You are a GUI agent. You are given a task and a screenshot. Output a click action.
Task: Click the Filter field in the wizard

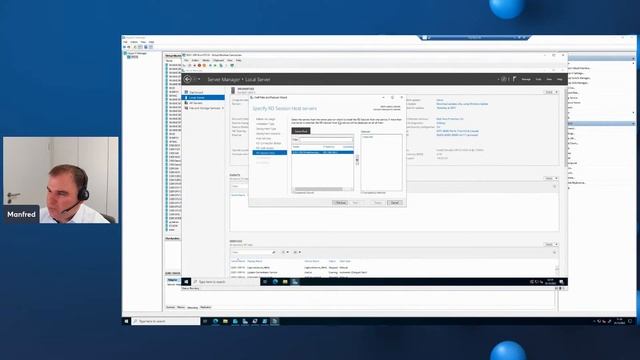pyautogui.click(x=326, y=140)
